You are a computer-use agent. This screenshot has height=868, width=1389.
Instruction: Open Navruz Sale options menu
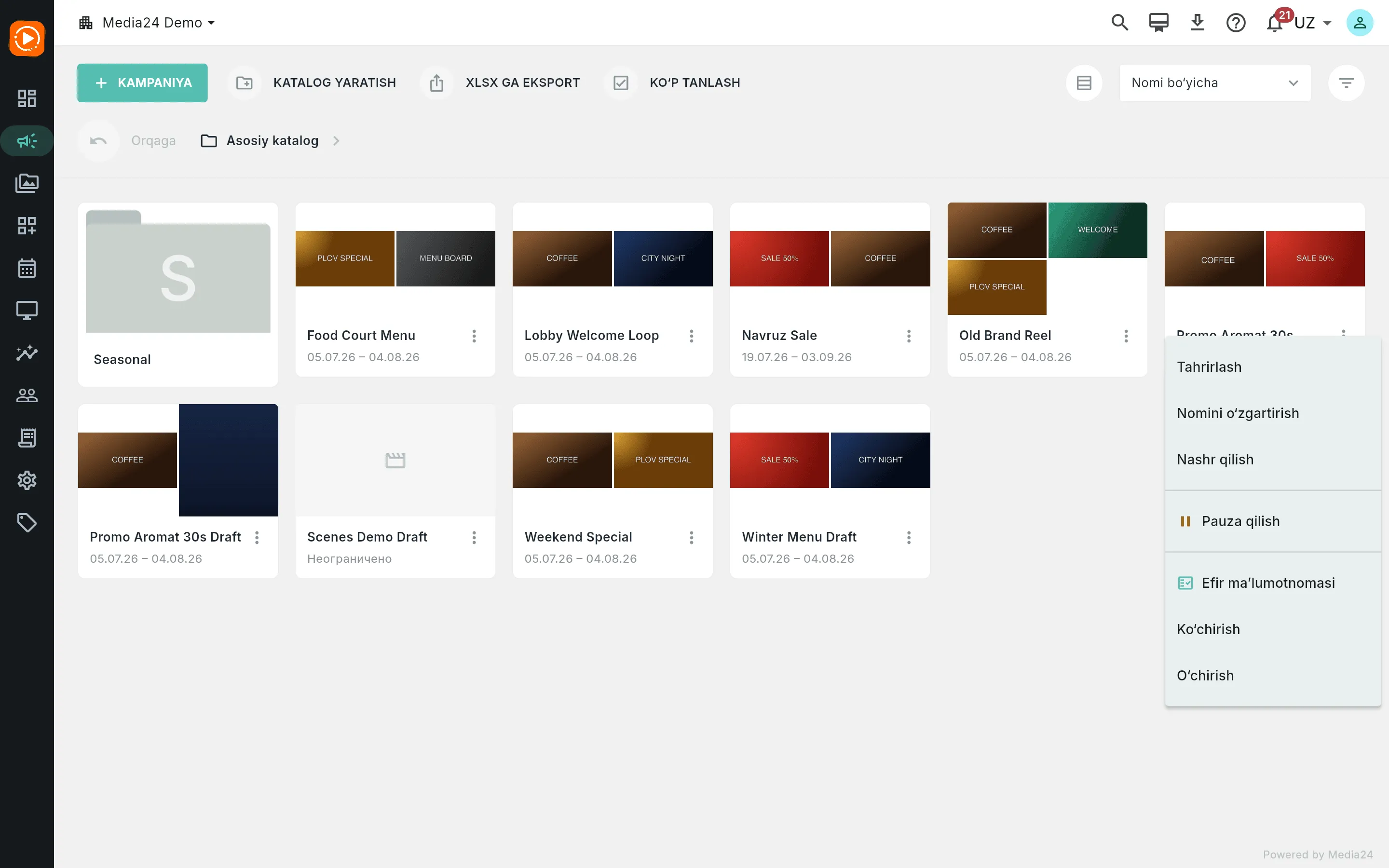(x=909, y=336)
